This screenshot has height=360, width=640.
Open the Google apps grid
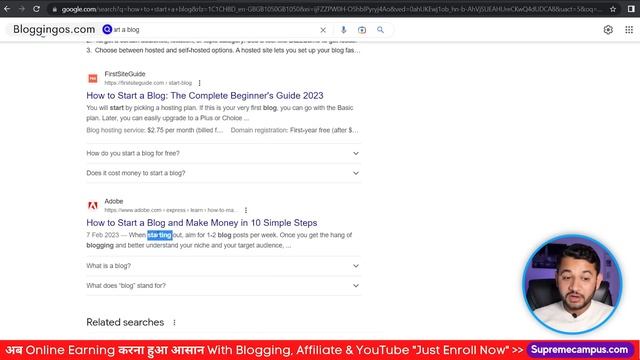click(x=629, y=30)
